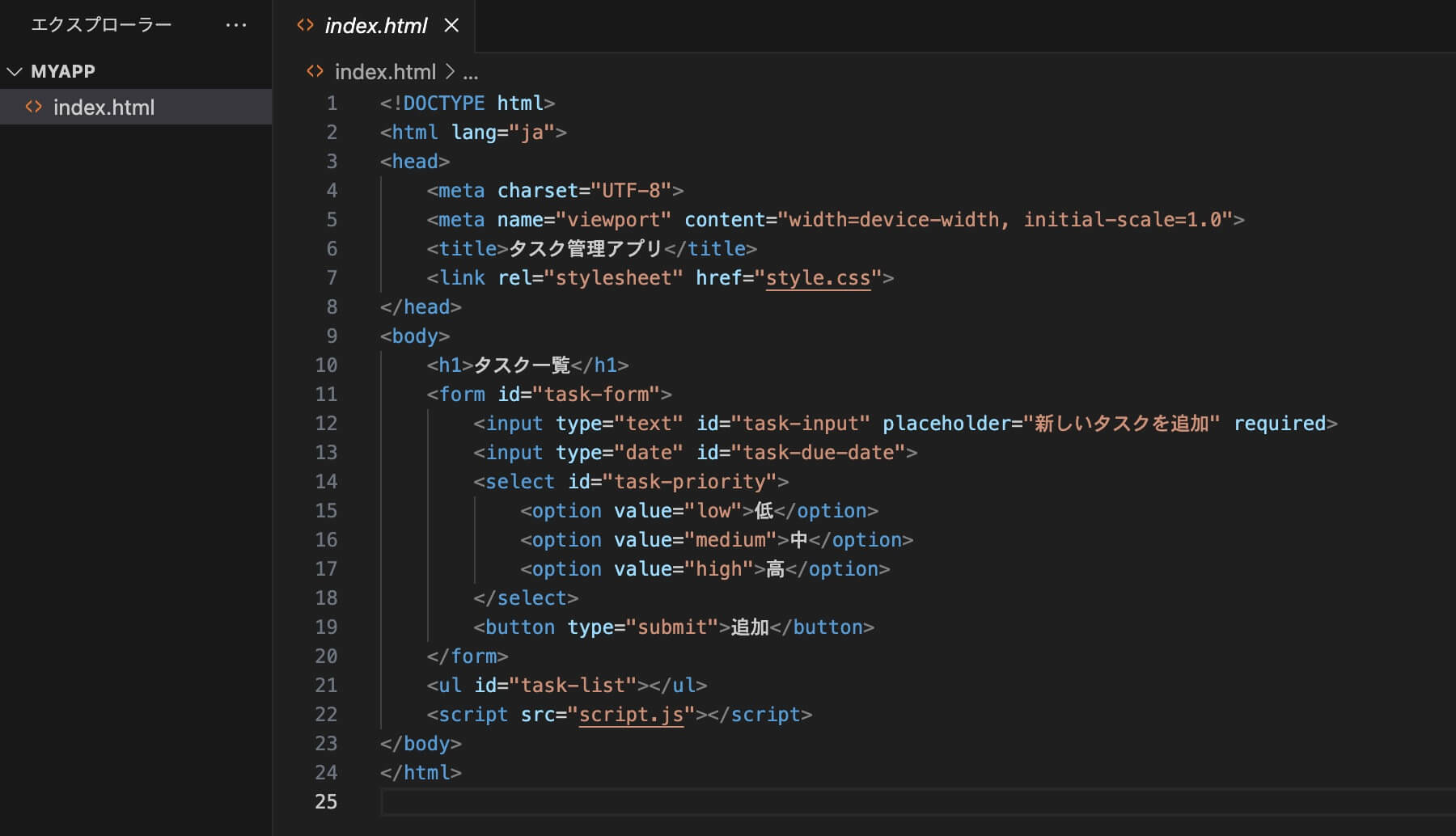Click "viewport" value on line 5
This screenshot has width=1456, height=836.
coord(613,220)
